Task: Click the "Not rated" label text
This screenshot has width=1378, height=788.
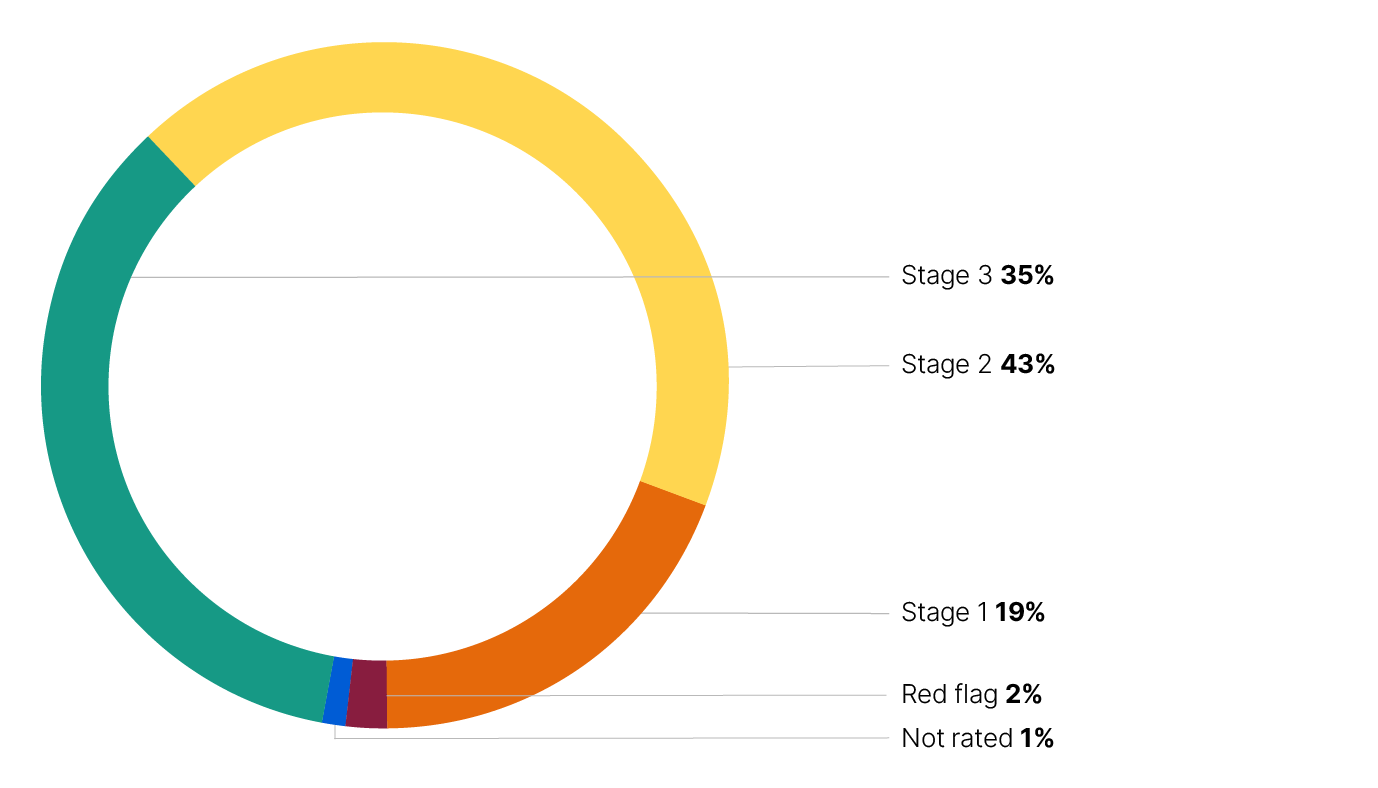Action: tap(957, 739)
